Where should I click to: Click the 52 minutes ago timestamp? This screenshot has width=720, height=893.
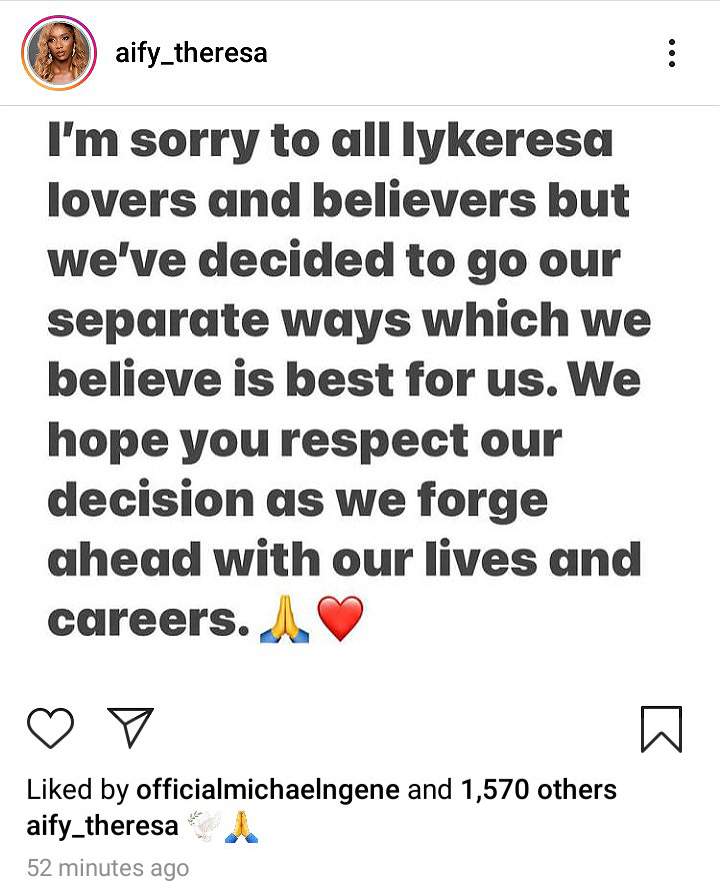pos(107,867)
